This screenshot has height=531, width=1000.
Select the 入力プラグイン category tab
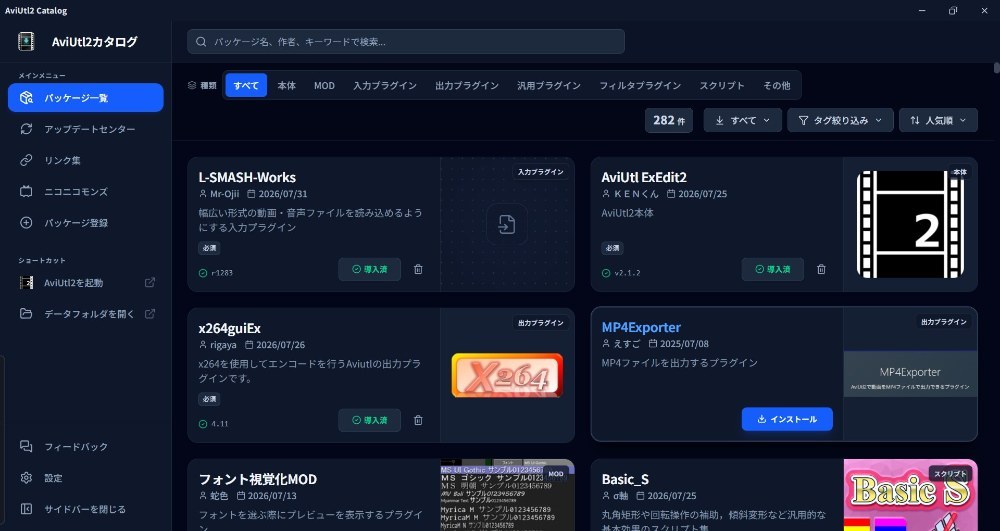pos(385,85)
